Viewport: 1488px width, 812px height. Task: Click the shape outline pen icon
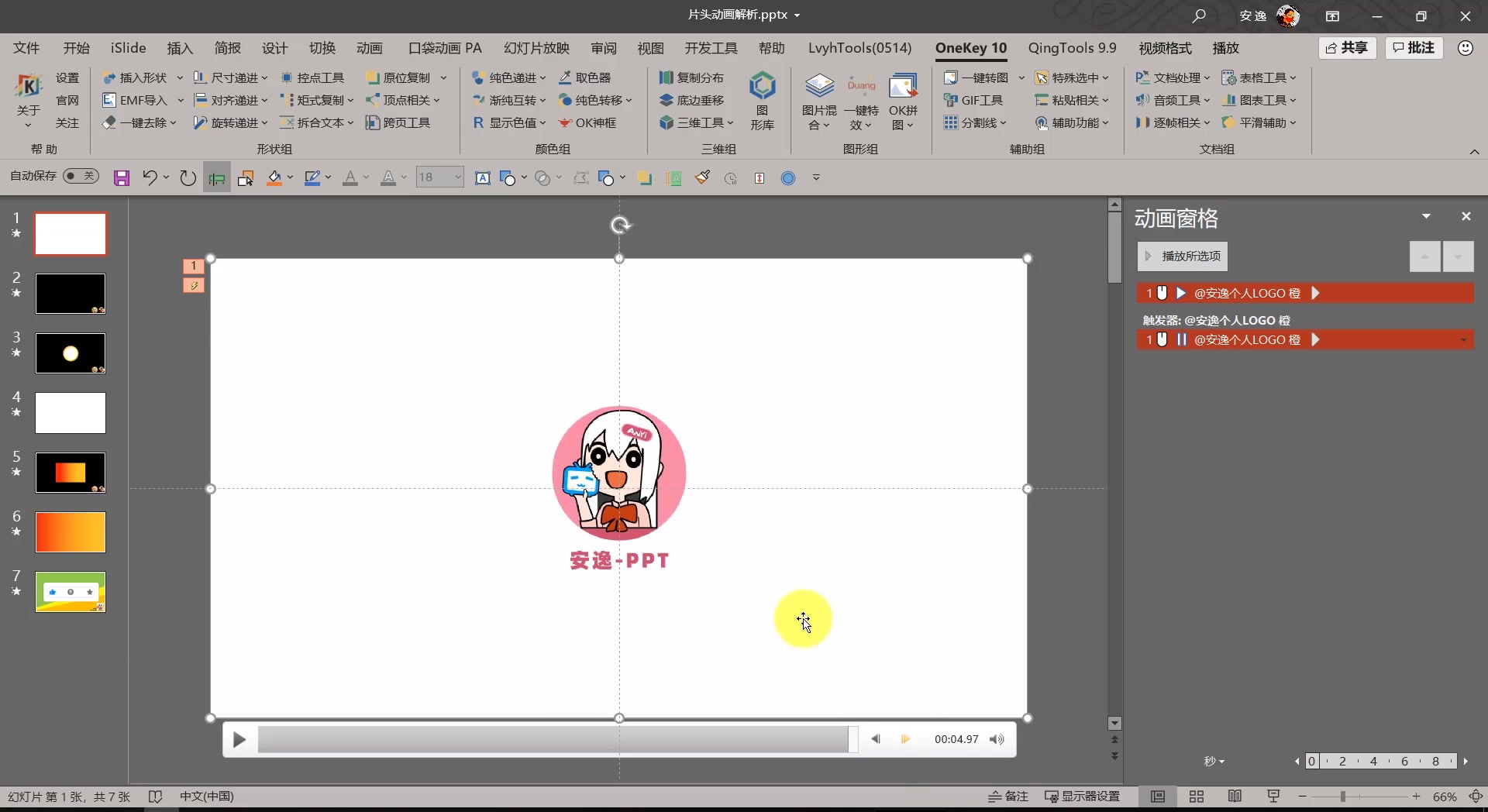click(312, 178)
